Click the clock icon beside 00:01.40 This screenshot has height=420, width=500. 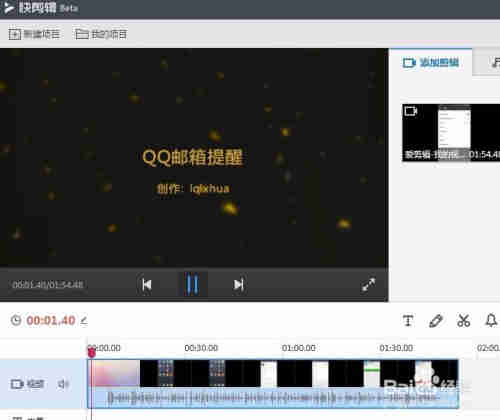[x=16, y=320]
